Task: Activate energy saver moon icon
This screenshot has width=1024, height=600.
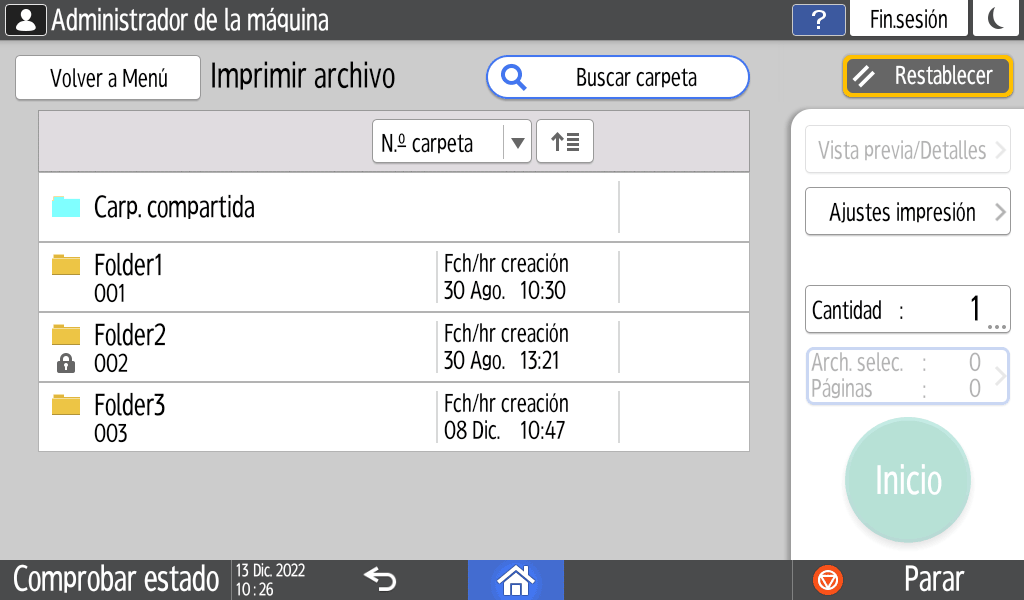Action: click(x=996, y=20)
